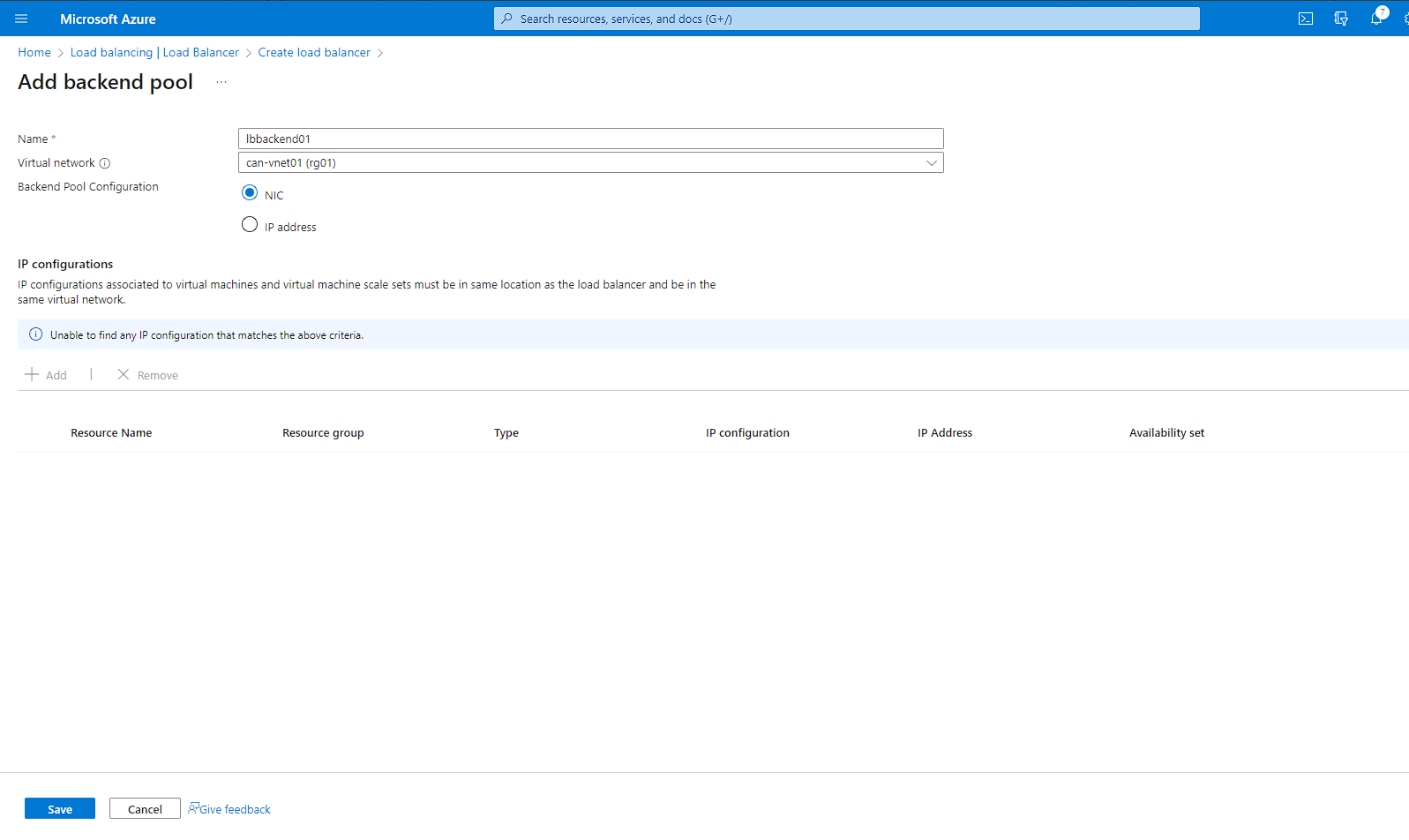The width and height of the screenshot is (1409, 840).
Task: Expand the Virtual network dropdown arrow
Action: click(931, 162)
